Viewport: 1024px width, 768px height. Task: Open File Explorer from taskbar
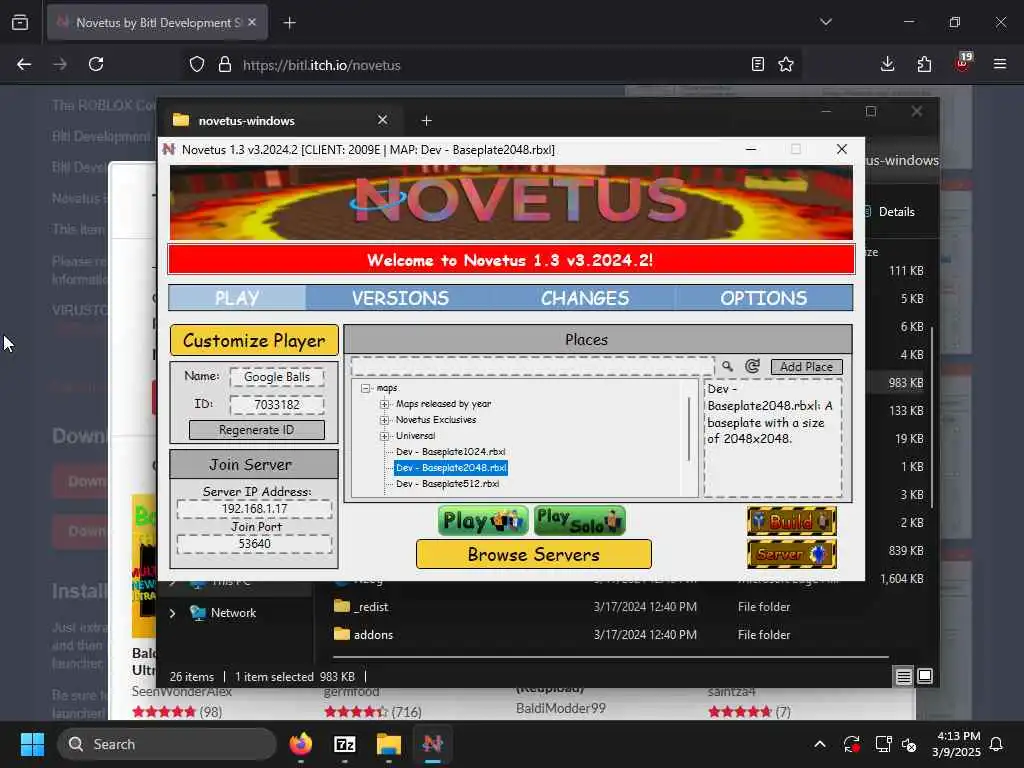point(389,744)
